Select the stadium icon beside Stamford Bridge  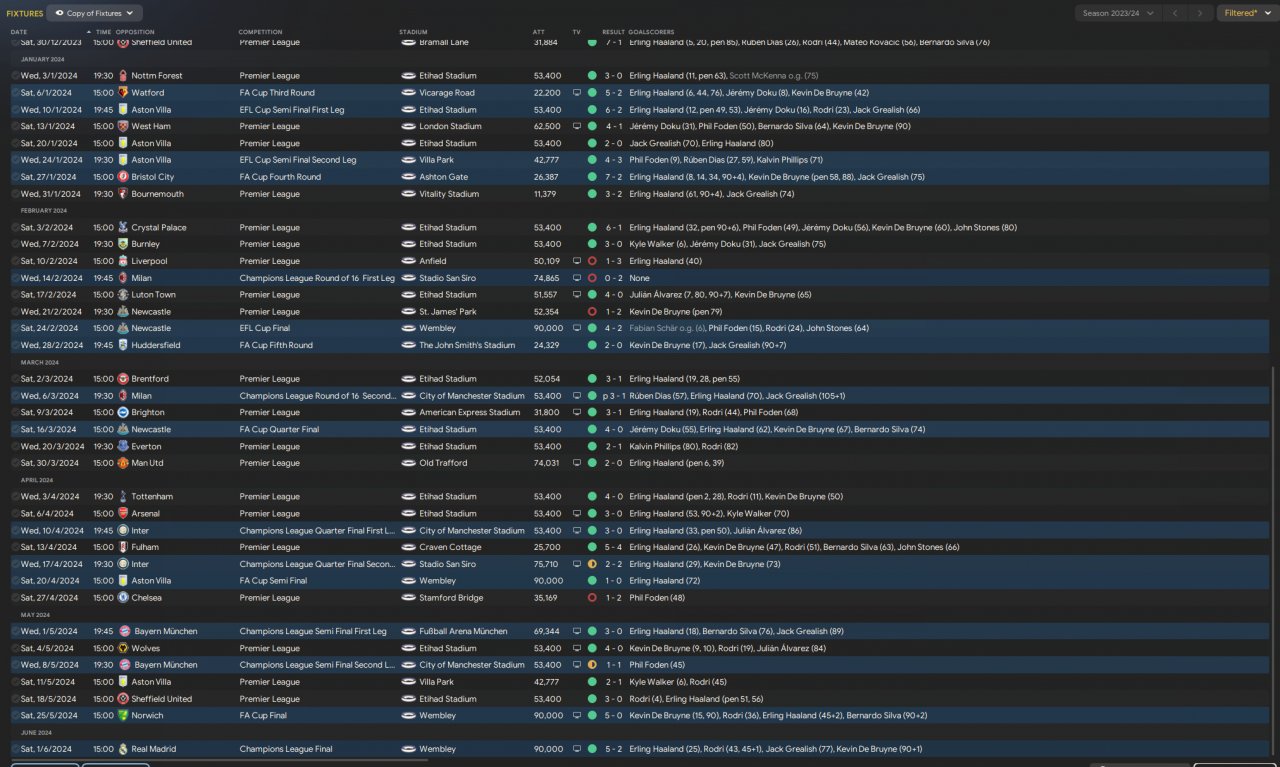[x=408, y=598]
